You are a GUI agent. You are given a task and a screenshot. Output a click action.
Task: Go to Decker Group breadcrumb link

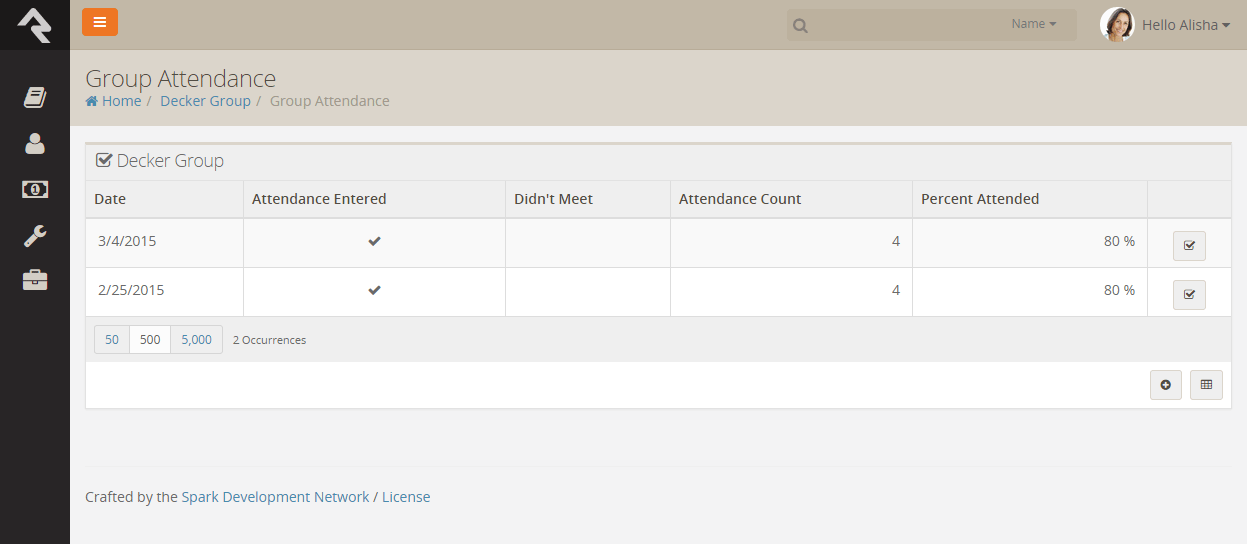tap(205, 101)
